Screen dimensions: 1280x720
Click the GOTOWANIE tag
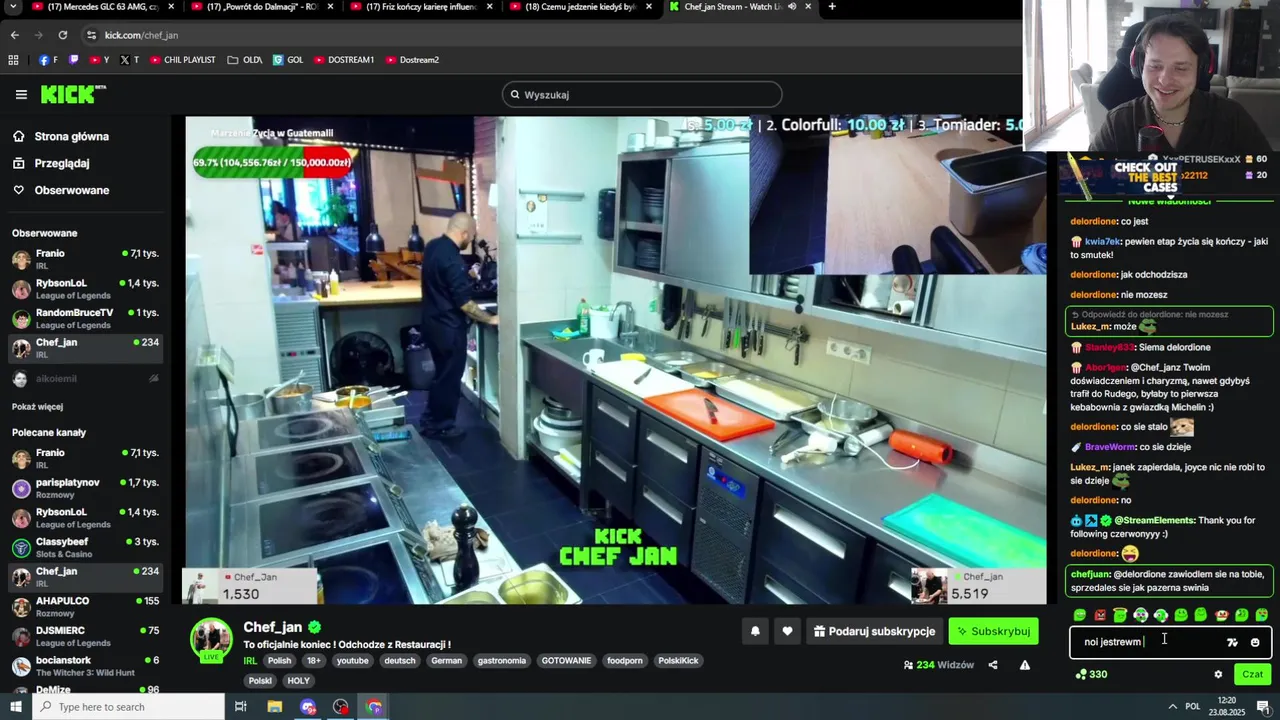tap(566, 661)
